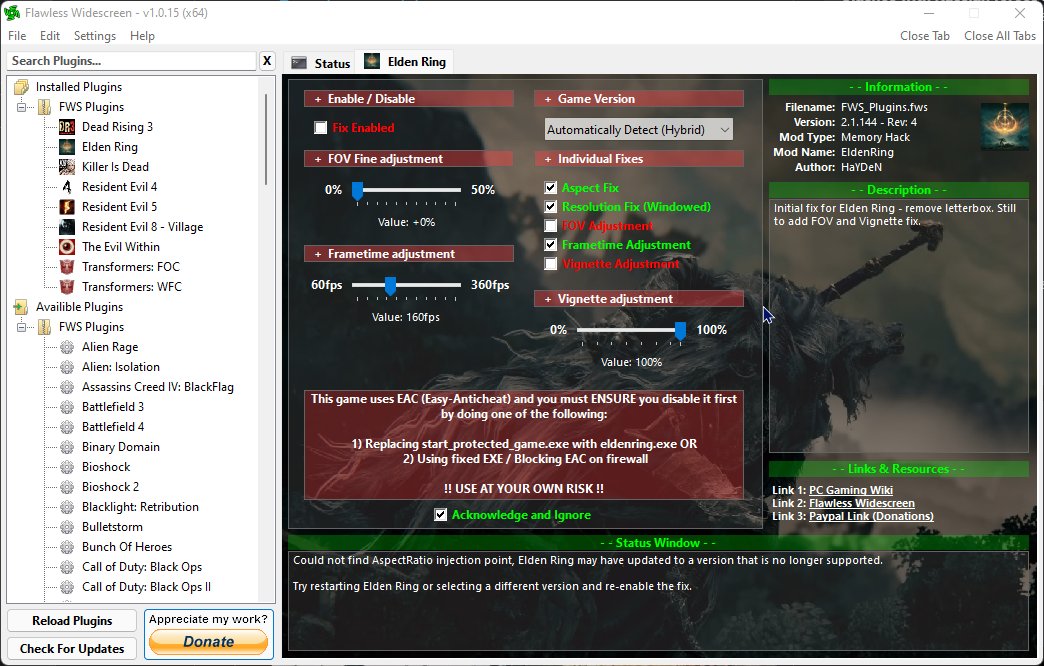1044x666 pixels.
Task: Clear plugin search with X button
Action: (266, 61)
